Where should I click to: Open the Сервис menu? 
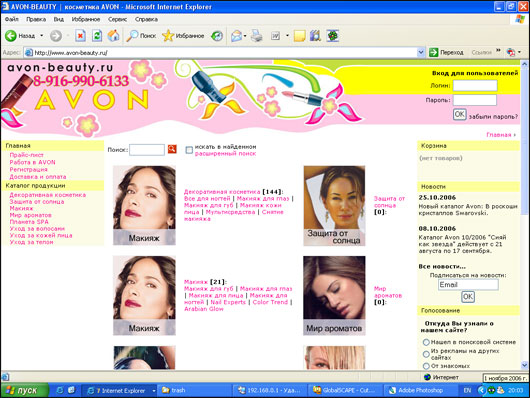pos(117,19)
